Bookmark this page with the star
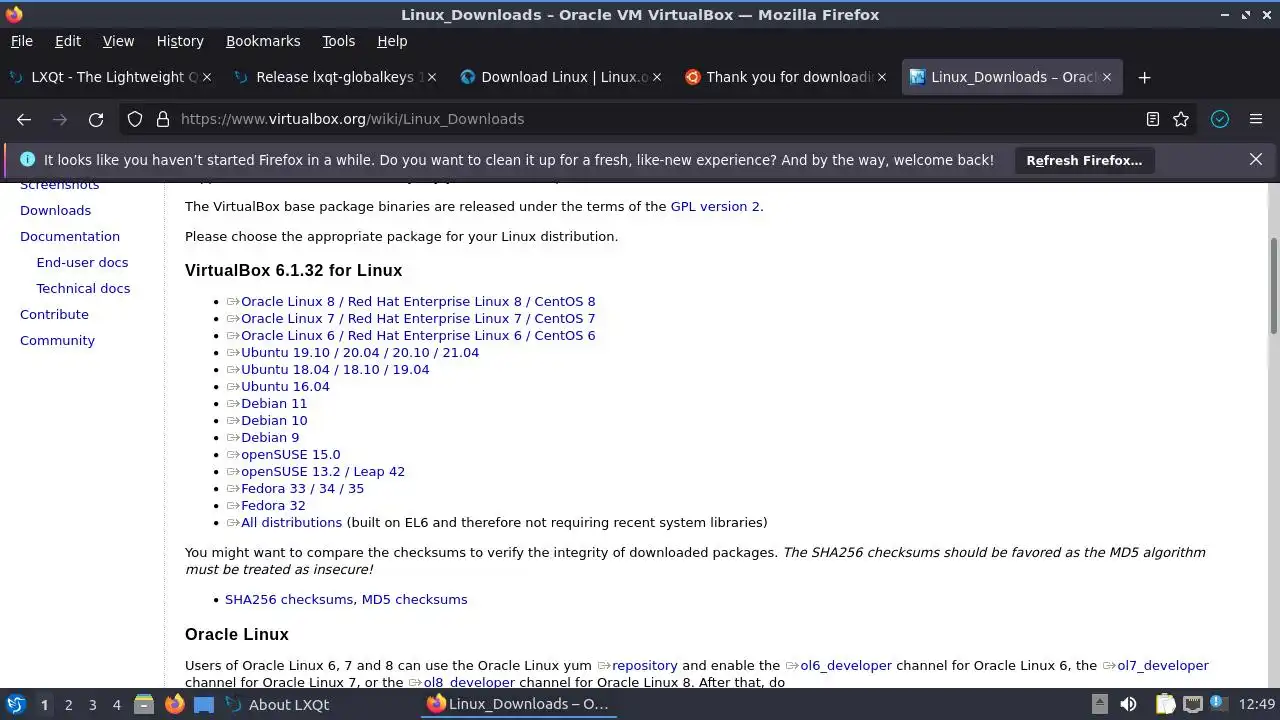 coord(1181,119)
